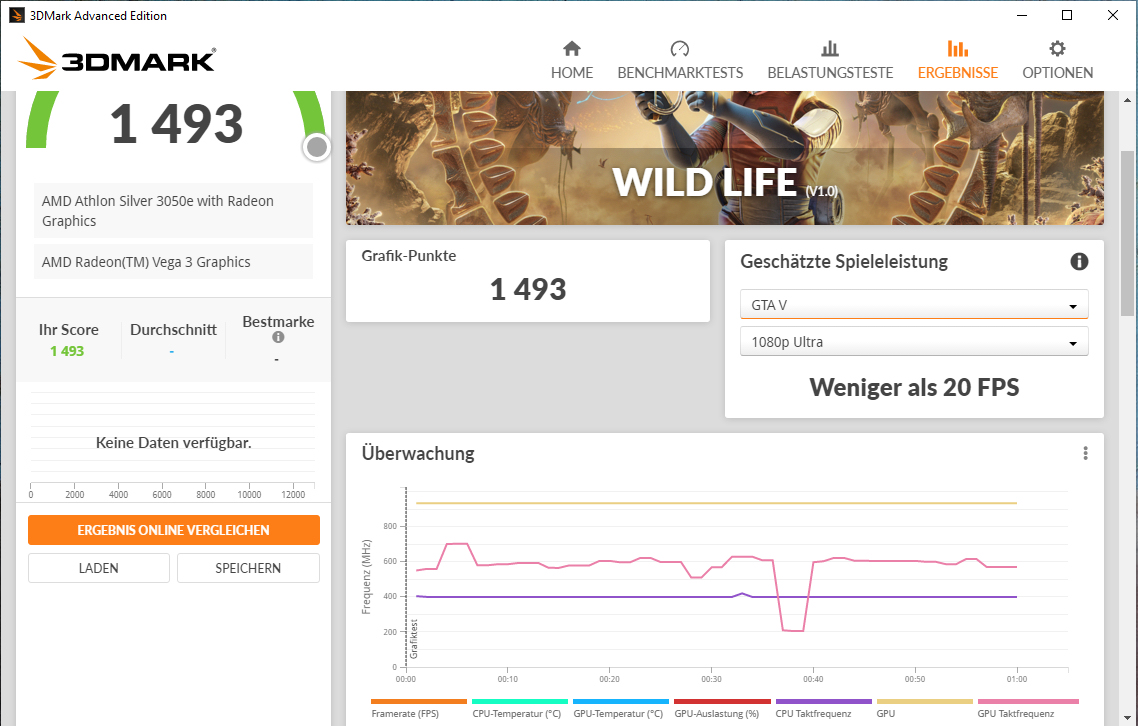
Task: Close the 3DMark window
Action: tap(1113, 15)
